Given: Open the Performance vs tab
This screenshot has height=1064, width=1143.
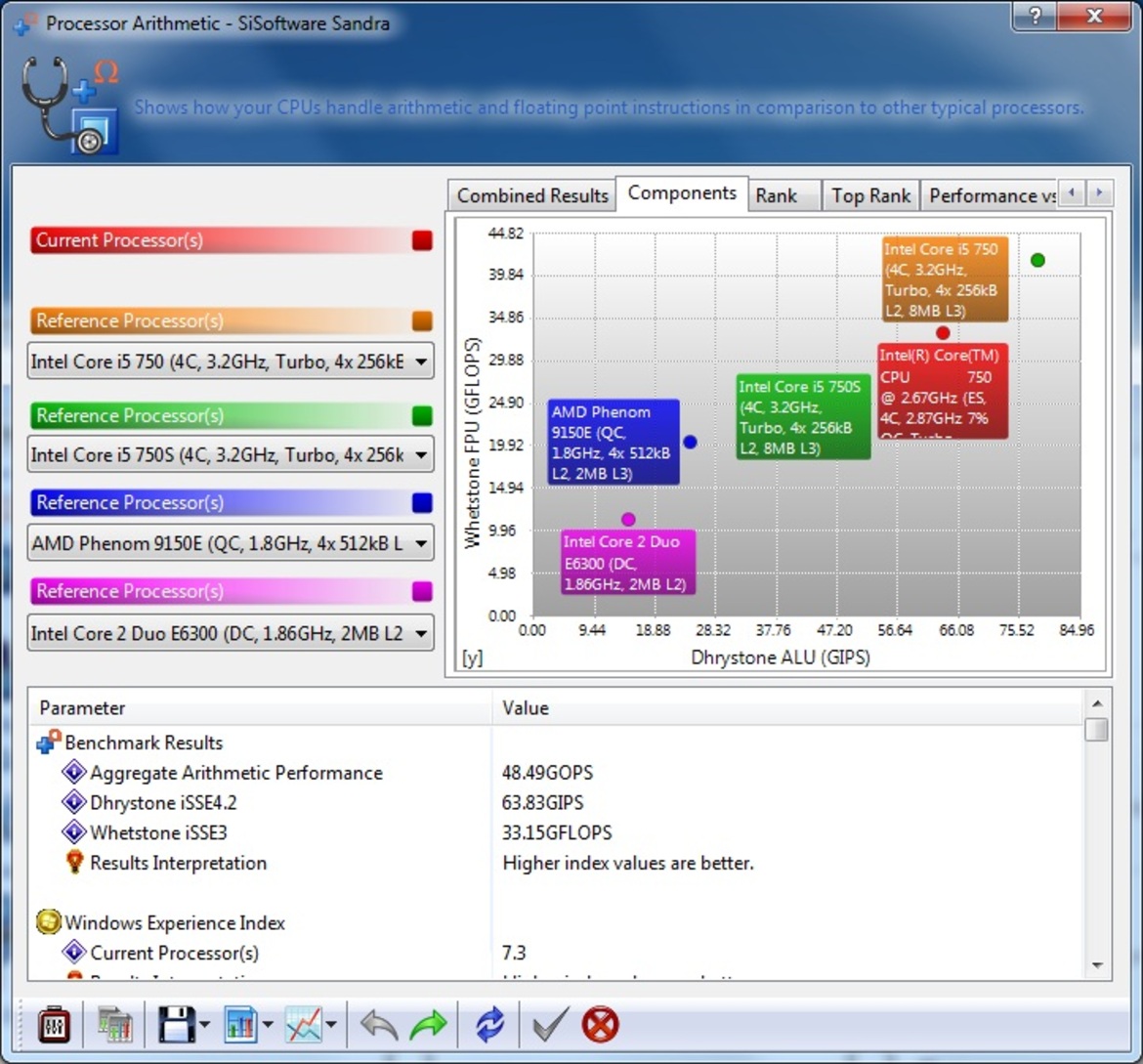Looking at the screenshot, I should (989, 195).
